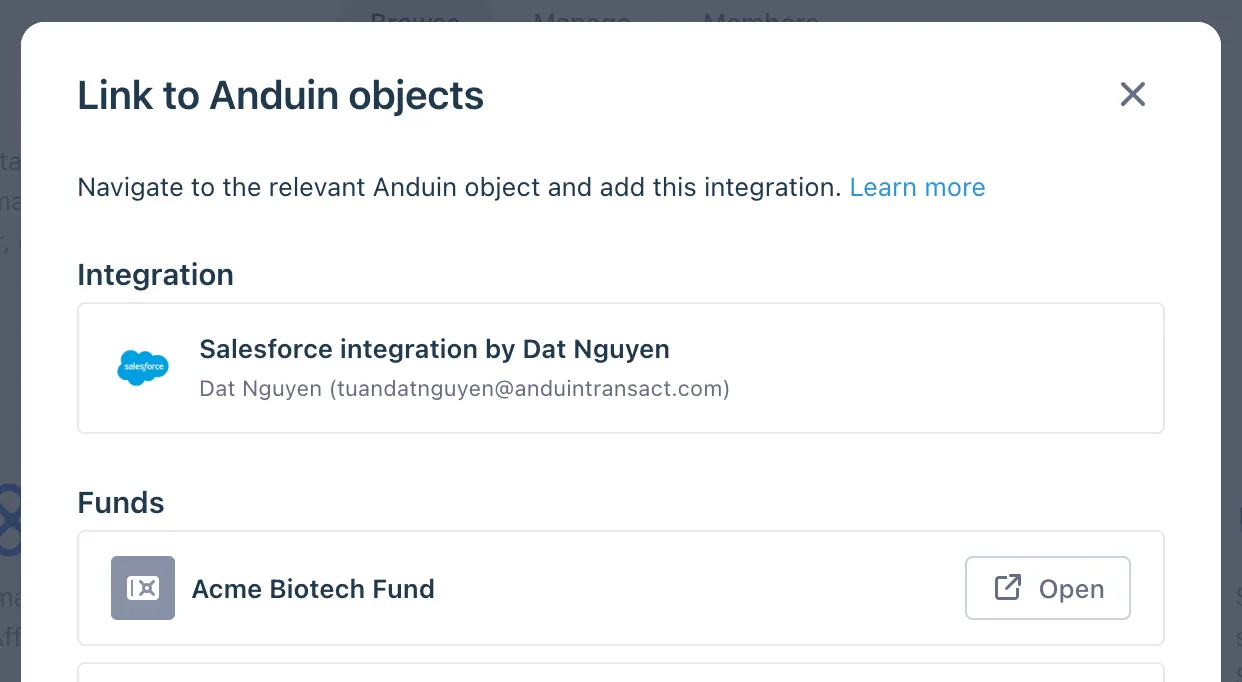Screen dimensions: 1242x682
Task: Click the partially visible card below Acme Biotech Fund
Action: pyautogui.click(x=621, y=672)
